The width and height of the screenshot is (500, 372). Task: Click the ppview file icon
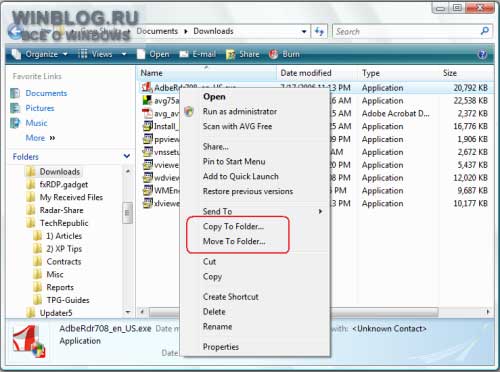[147, 139]
